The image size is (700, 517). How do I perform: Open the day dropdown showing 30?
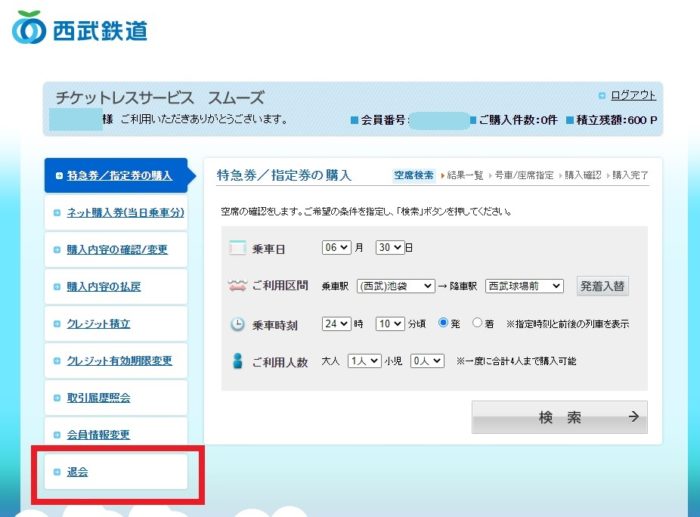pos(390,248)
